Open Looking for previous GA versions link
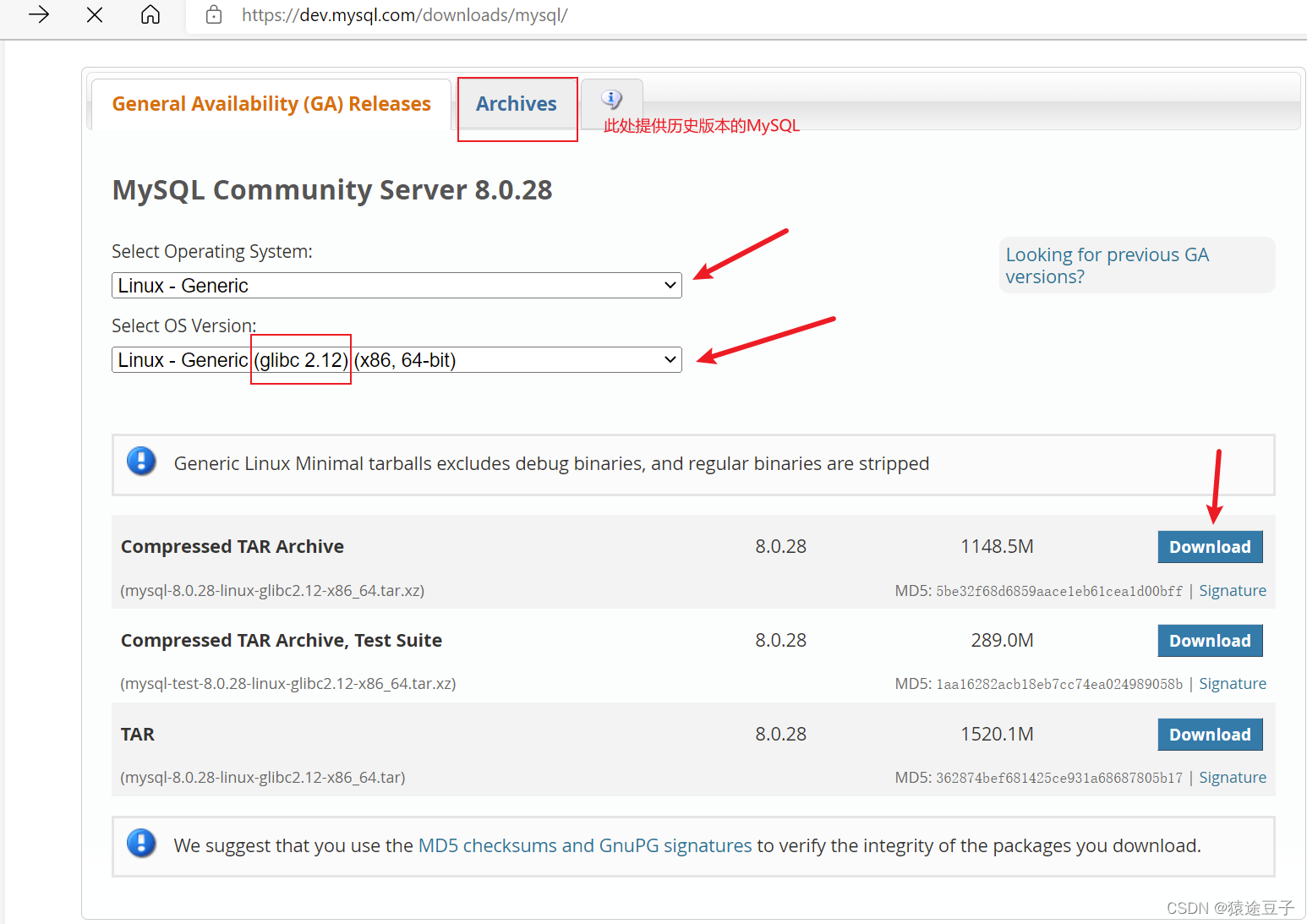The height and width of the screenshot is (924, 1307). point(1107,265)
